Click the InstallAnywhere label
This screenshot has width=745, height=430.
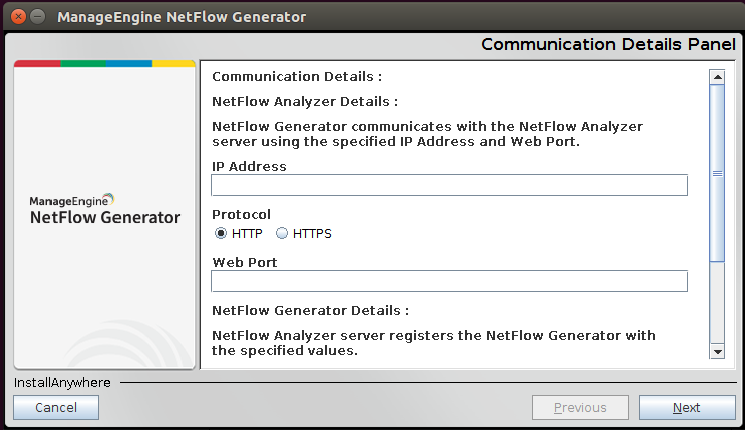[62, 382]
